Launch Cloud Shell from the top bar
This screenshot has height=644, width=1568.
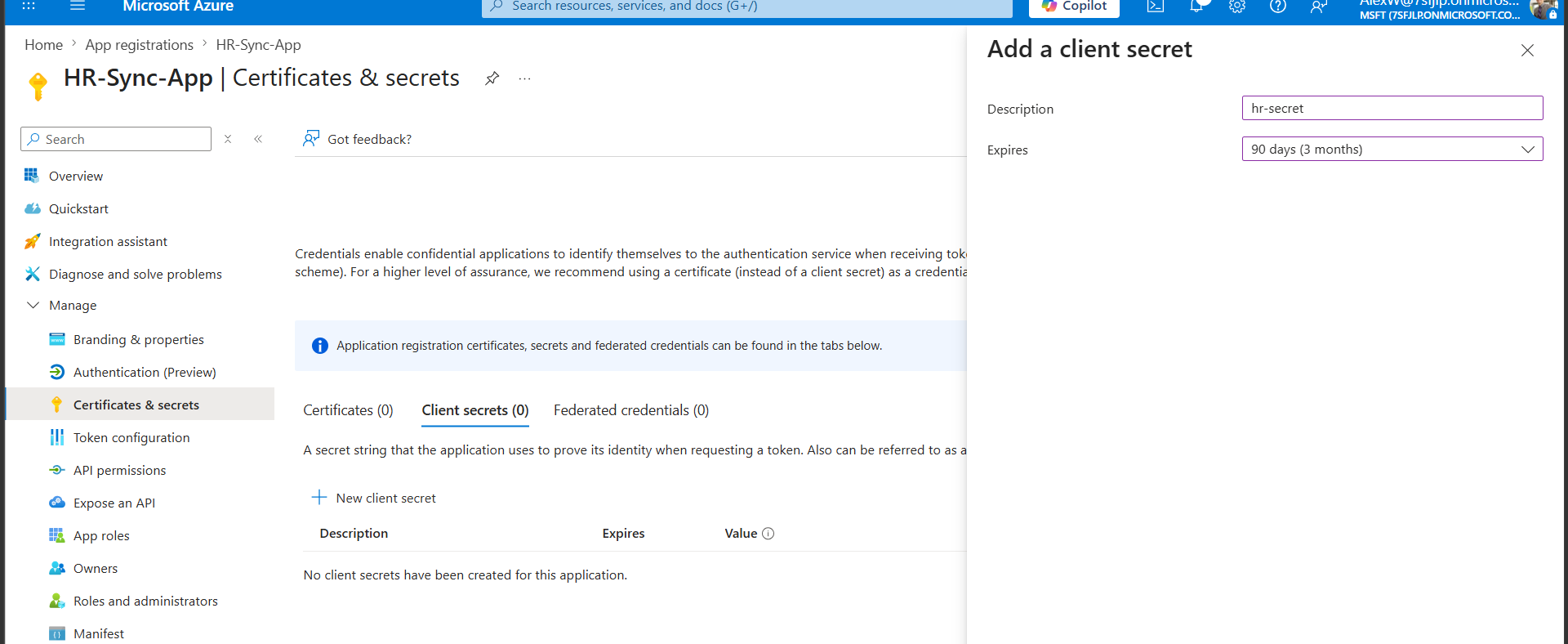point(1155,7)
